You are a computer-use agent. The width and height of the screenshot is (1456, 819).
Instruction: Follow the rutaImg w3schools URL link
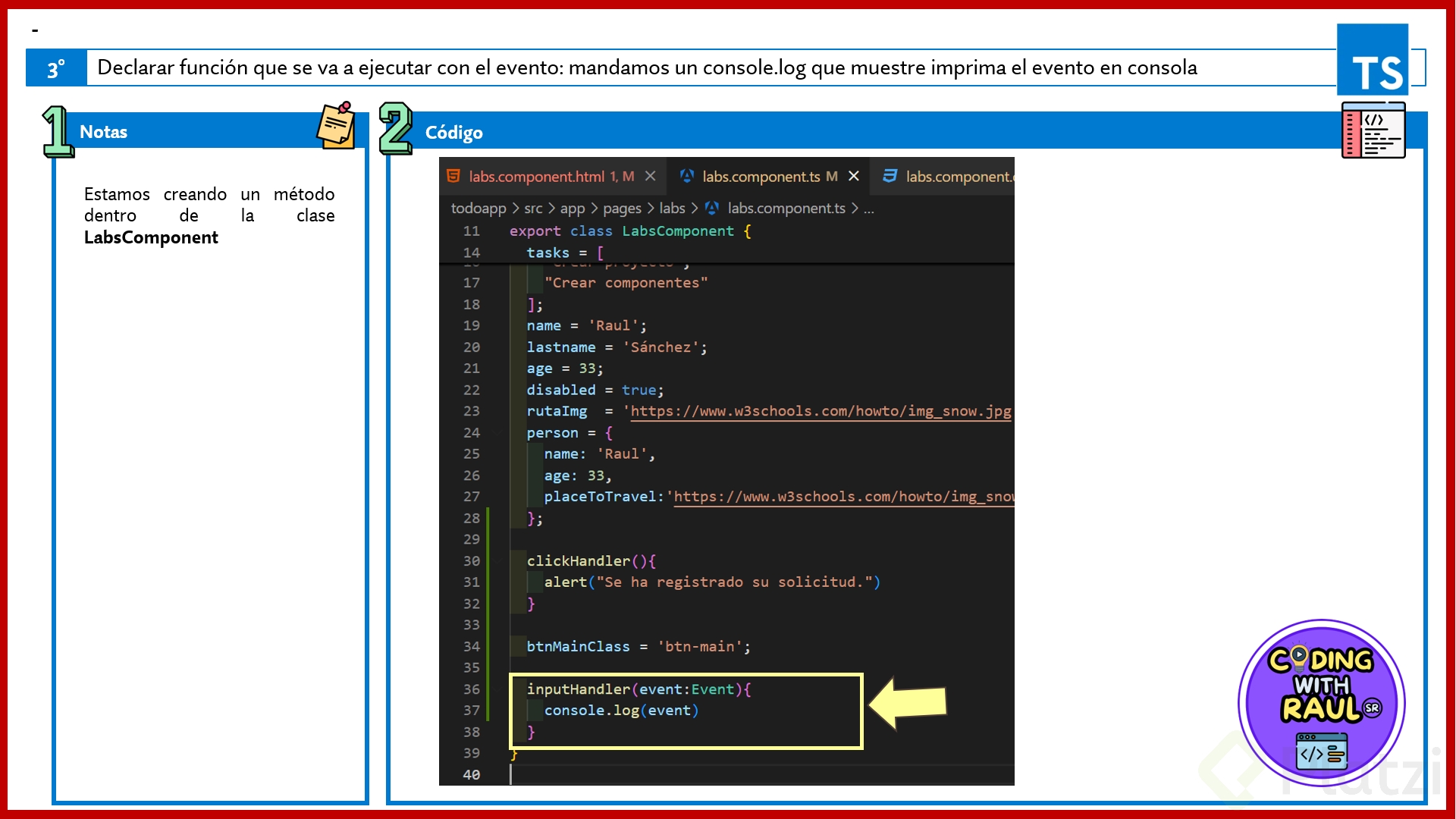[821, 411]
